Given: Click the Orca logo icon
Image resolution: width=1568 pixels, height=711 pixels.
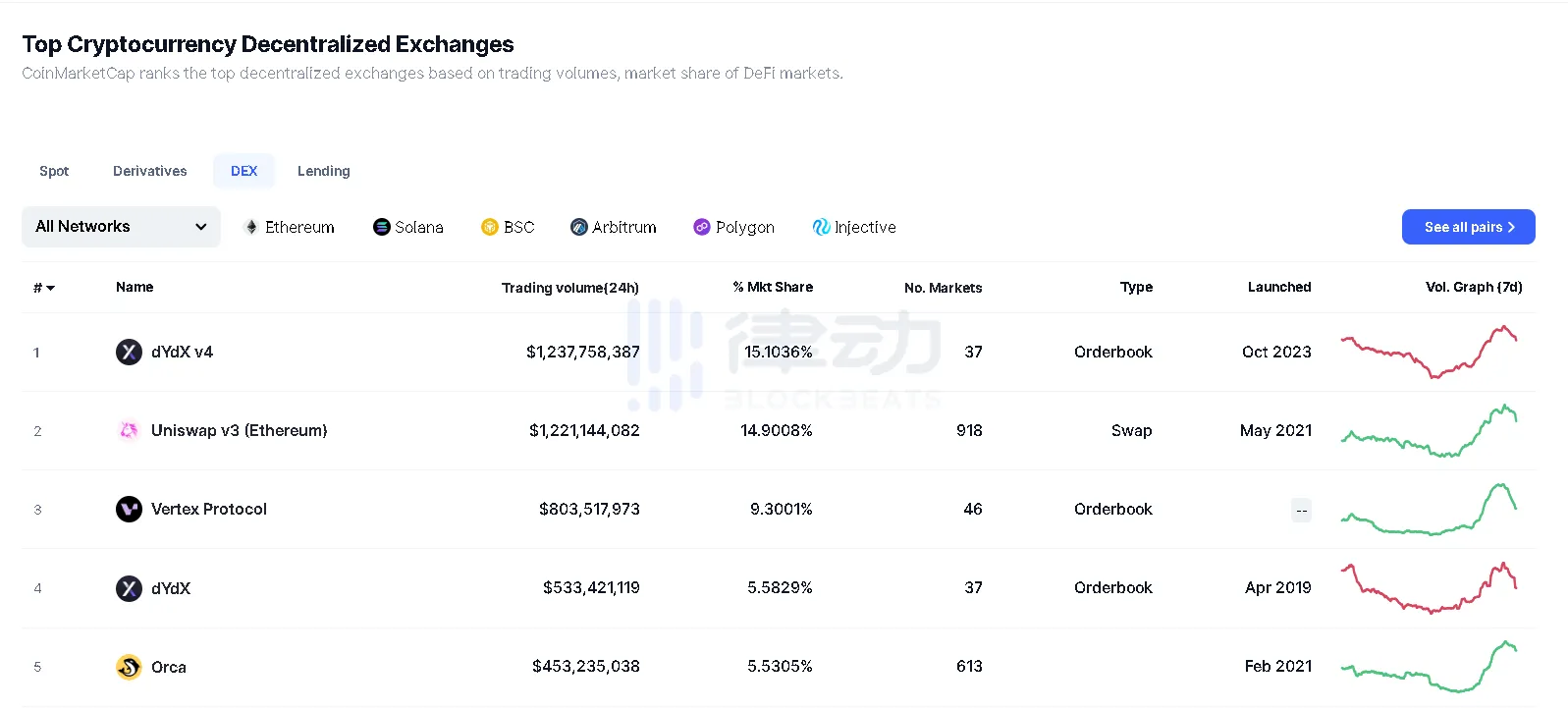Looking at the screenshot, I should coord(129,667).
